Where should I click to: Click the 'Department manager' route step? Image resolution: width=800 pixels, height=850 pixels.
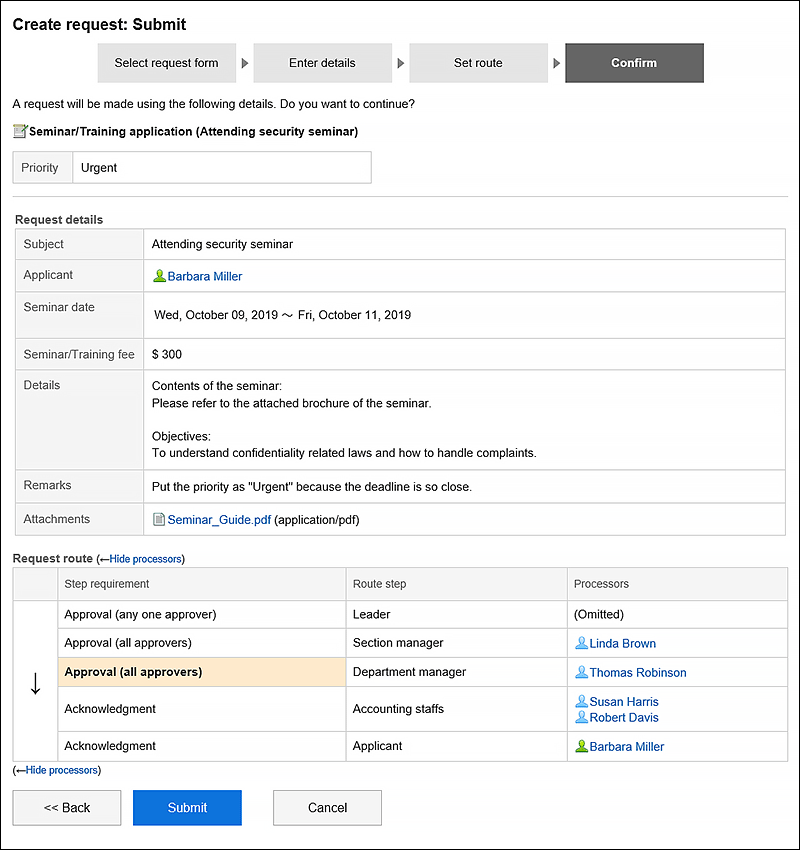pos(456,672)
